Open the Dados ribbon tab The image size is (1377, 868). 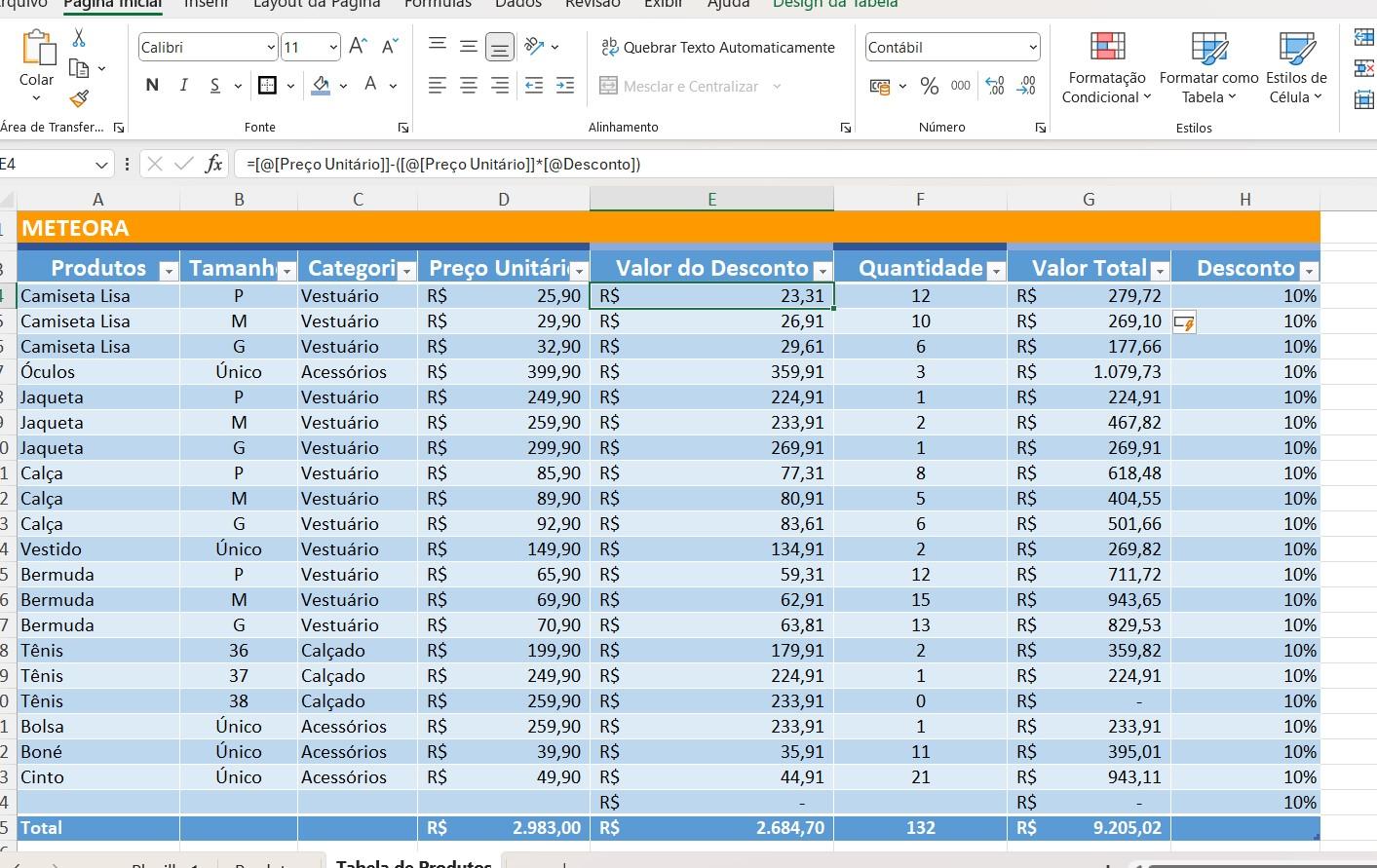click(x=518, y=4)
